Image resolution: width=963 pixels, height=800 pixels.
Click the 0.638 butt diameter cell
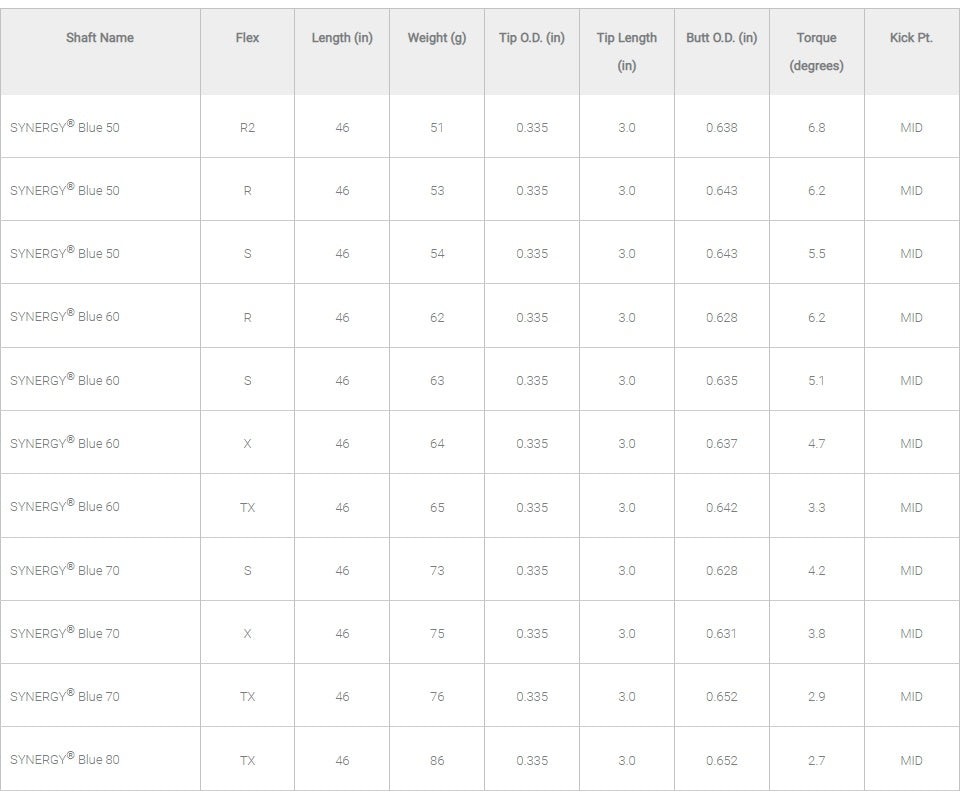722,128
